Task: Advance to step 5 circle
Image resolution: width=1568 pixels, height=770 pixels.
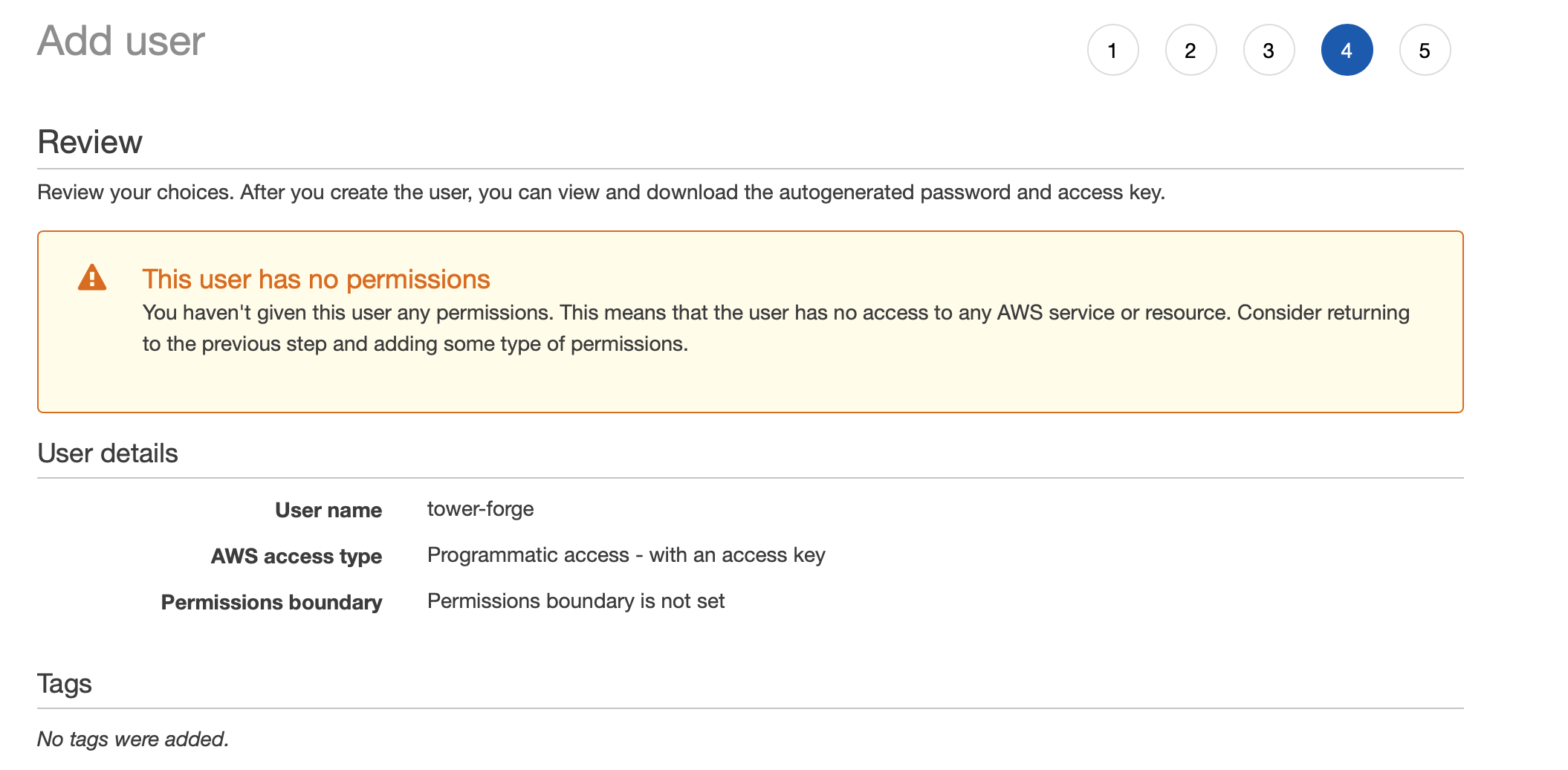Action: (1425, 51)
